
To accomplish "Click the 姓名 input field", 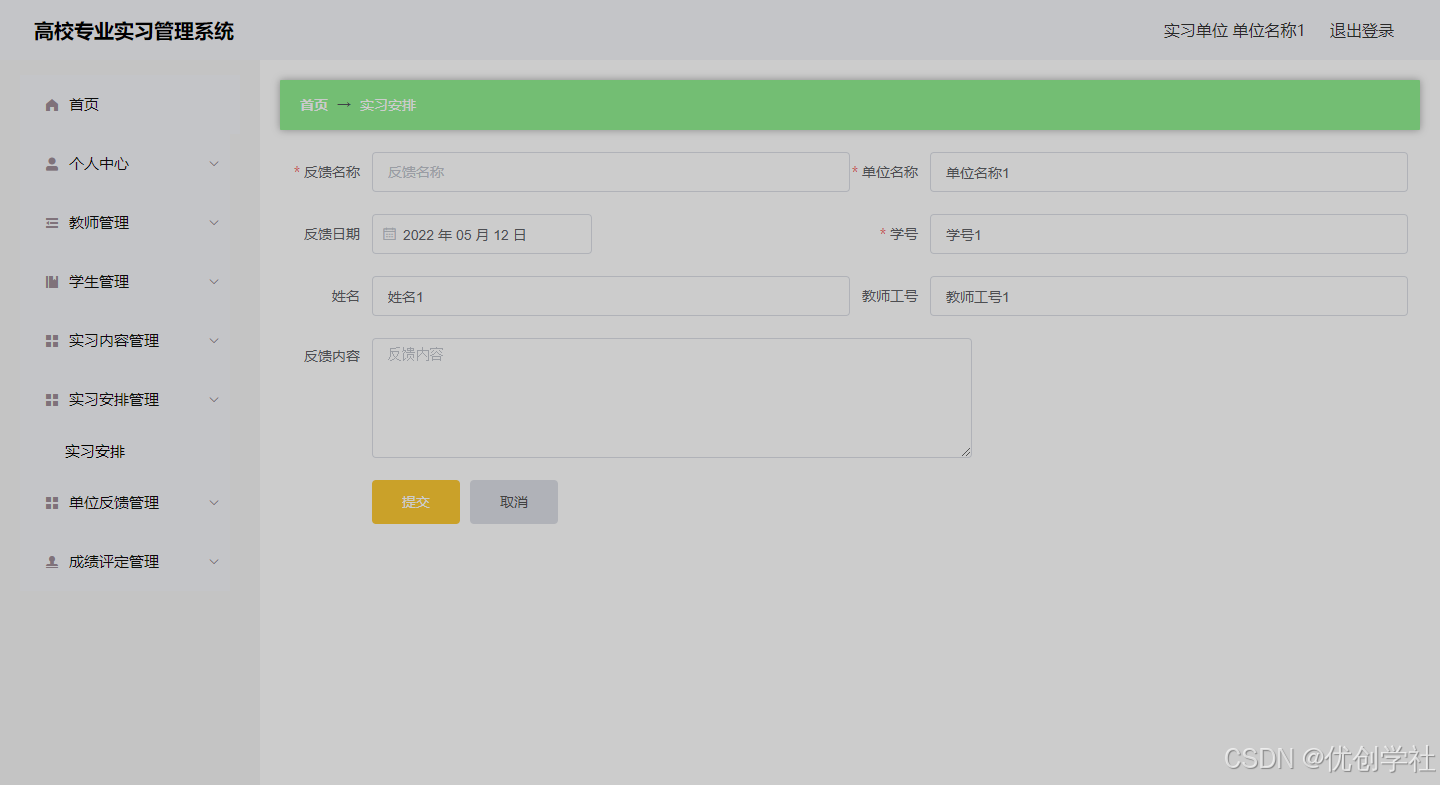I will [x=611, y=296].
